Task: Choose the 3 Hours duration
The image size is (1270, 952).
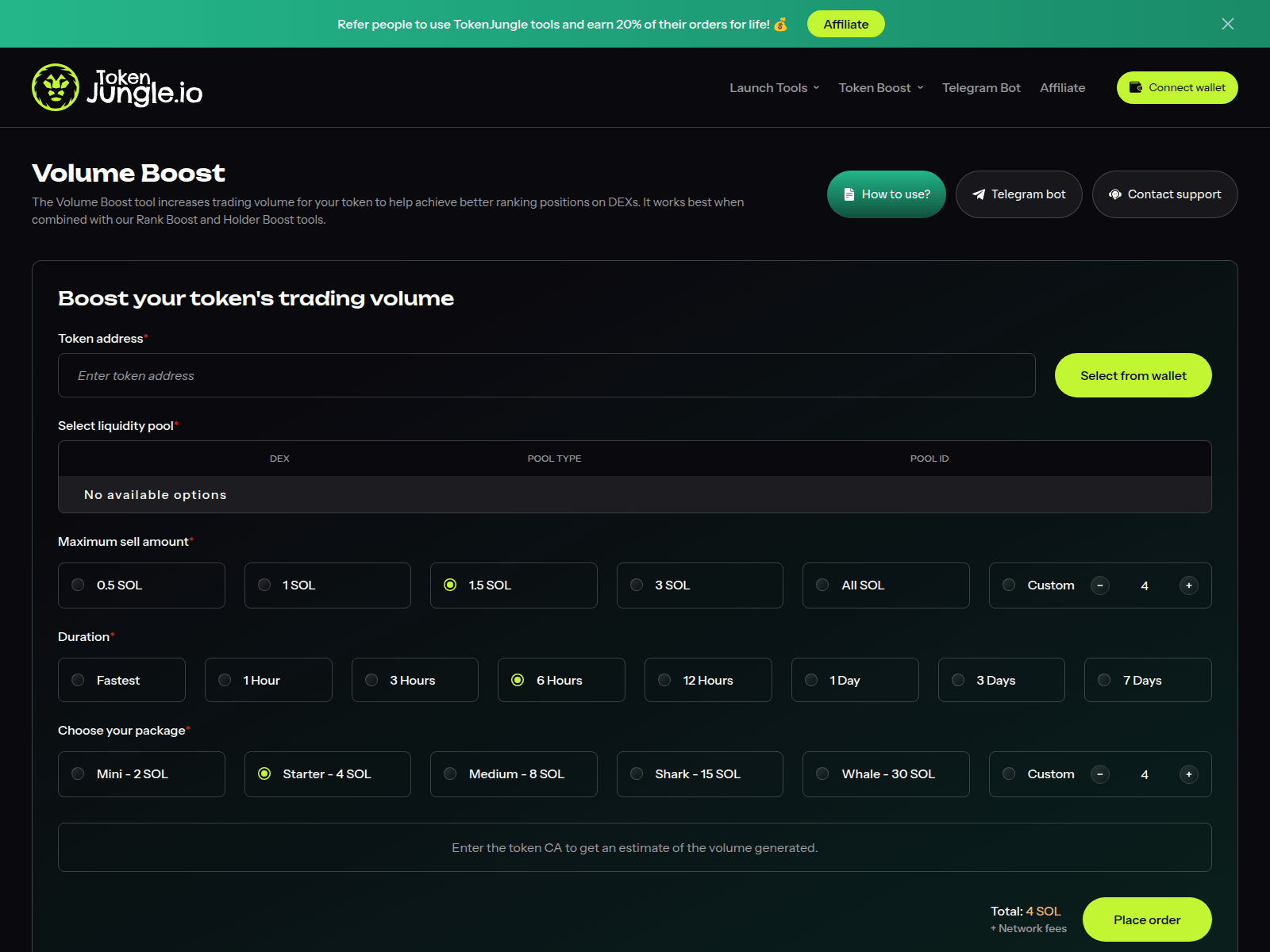Action: [415, 680]
